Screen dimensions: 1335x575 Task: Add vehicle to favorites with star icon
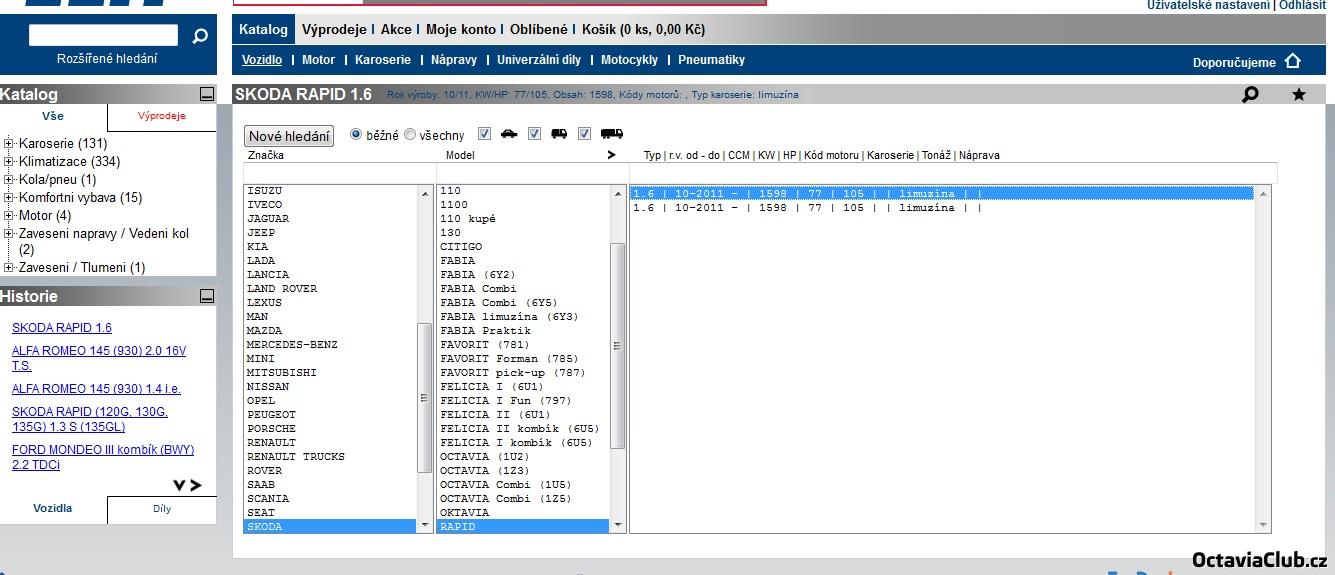[x=1298, y=95]
